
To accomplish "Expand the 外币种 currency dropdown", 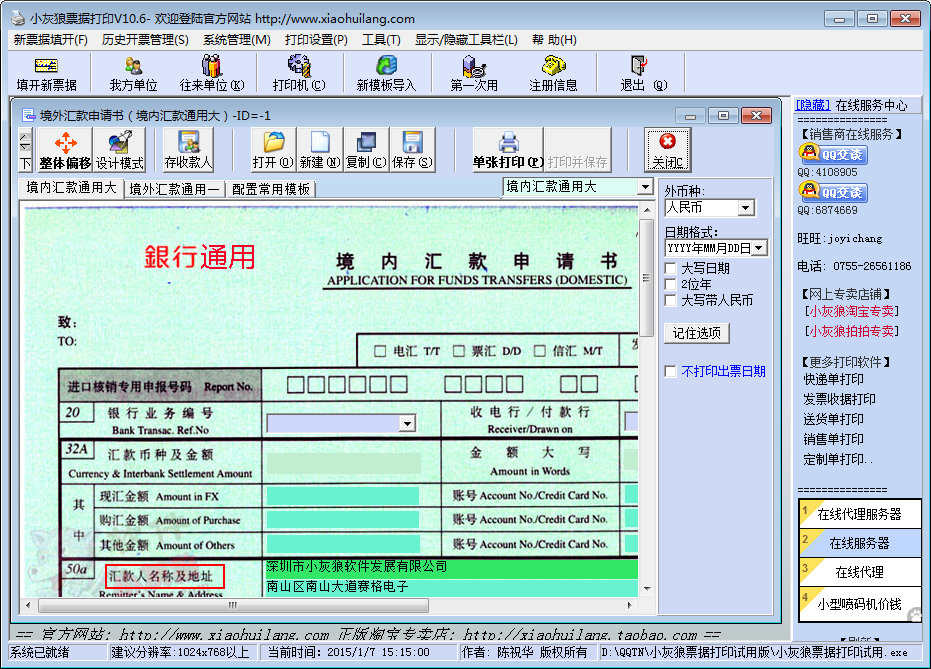I will pos(746,208).
